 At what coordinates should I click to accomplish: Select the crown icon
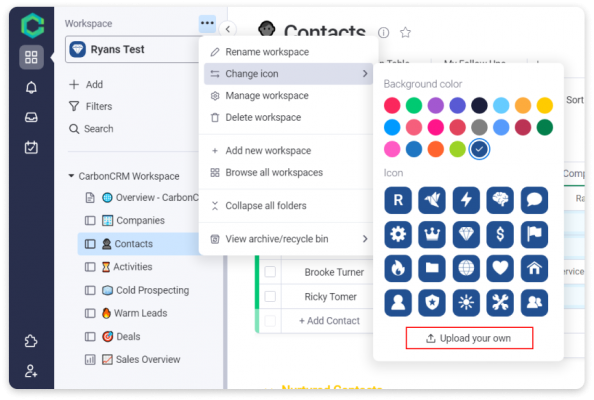point(432,234)
